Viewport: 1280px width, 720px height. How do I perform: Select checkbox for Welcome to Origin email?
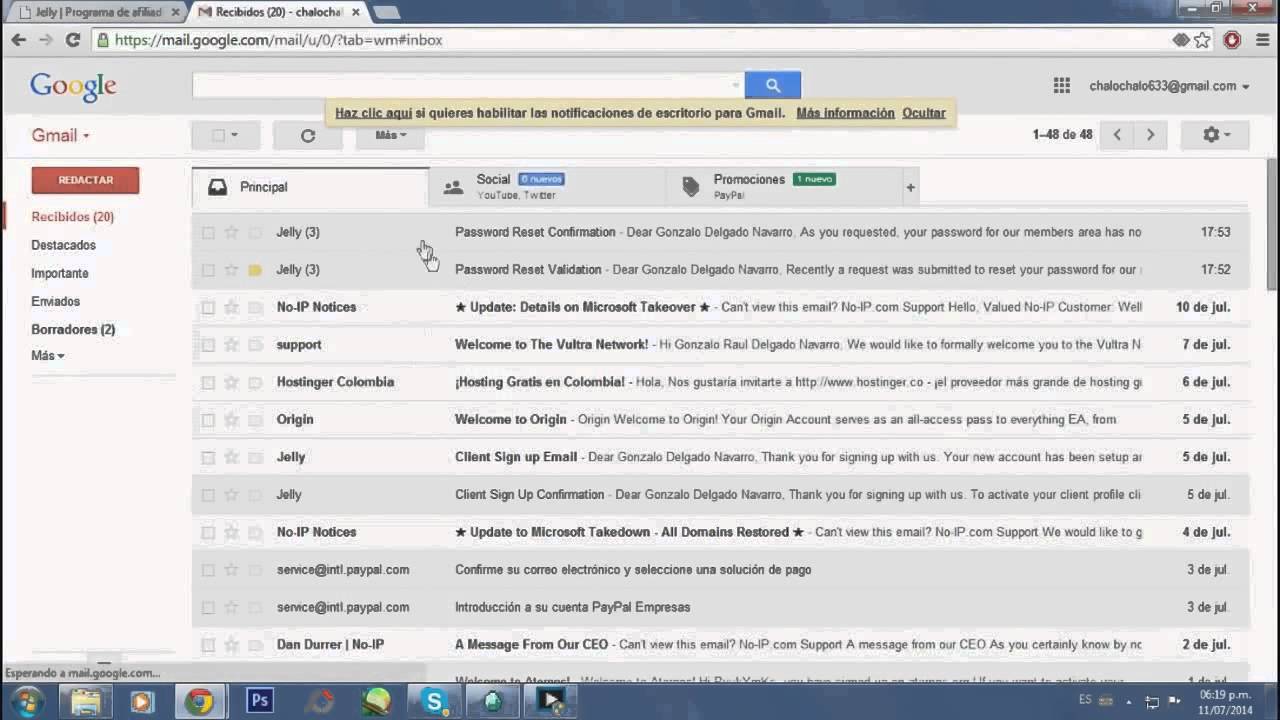pyautogui.click(x=208, y=420)
